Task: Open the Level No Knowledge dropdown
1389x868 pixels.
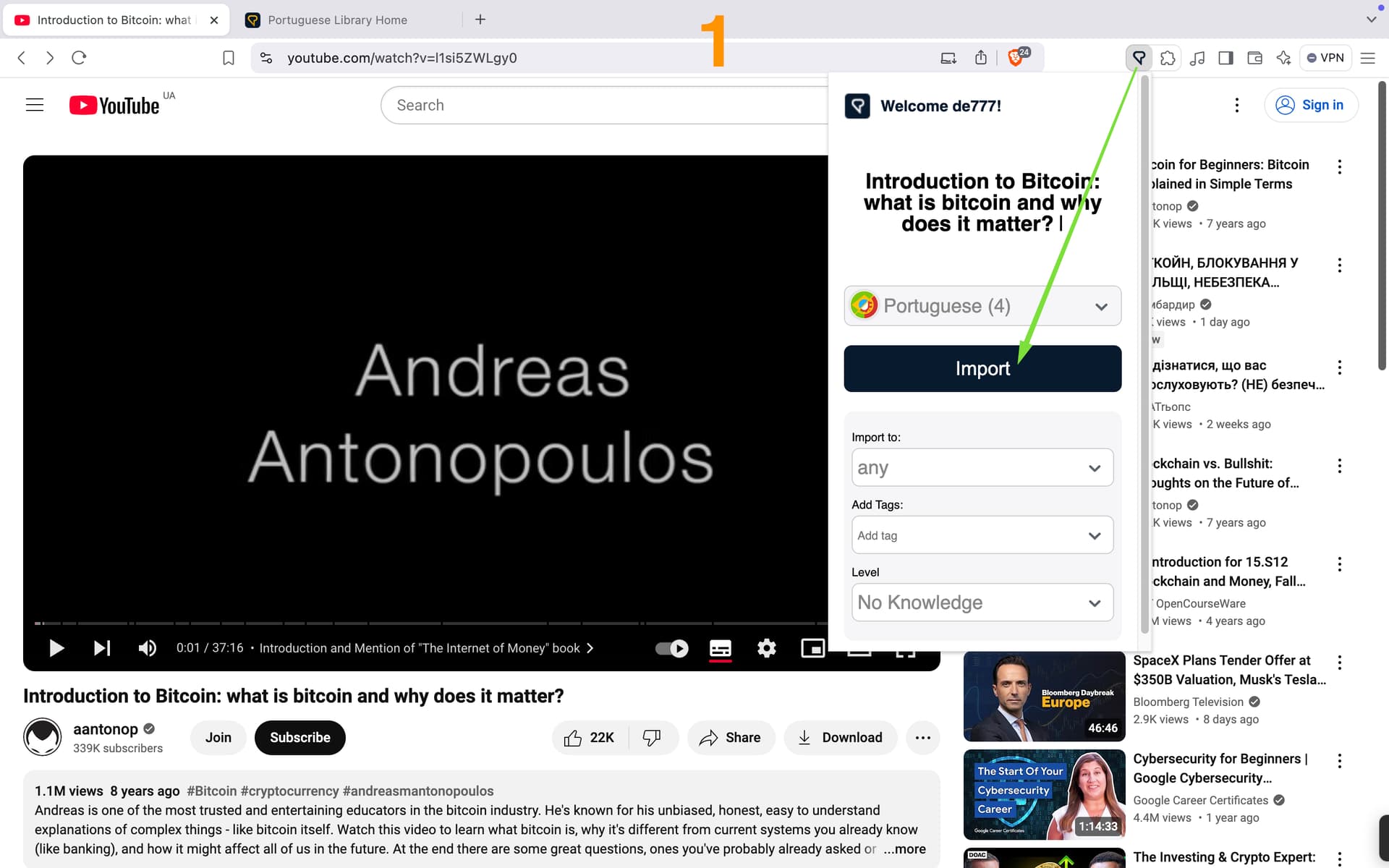Action: pos(982,603)
